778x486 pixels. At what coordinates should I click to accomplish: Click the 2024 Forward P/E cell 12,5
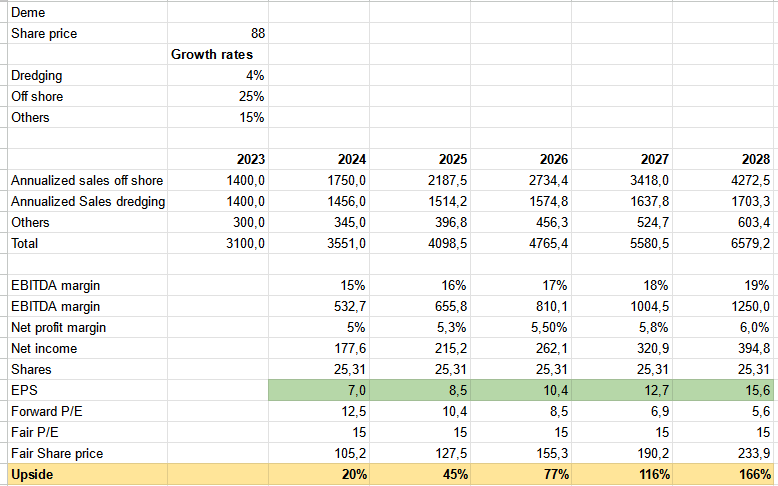tap(318, 411)
